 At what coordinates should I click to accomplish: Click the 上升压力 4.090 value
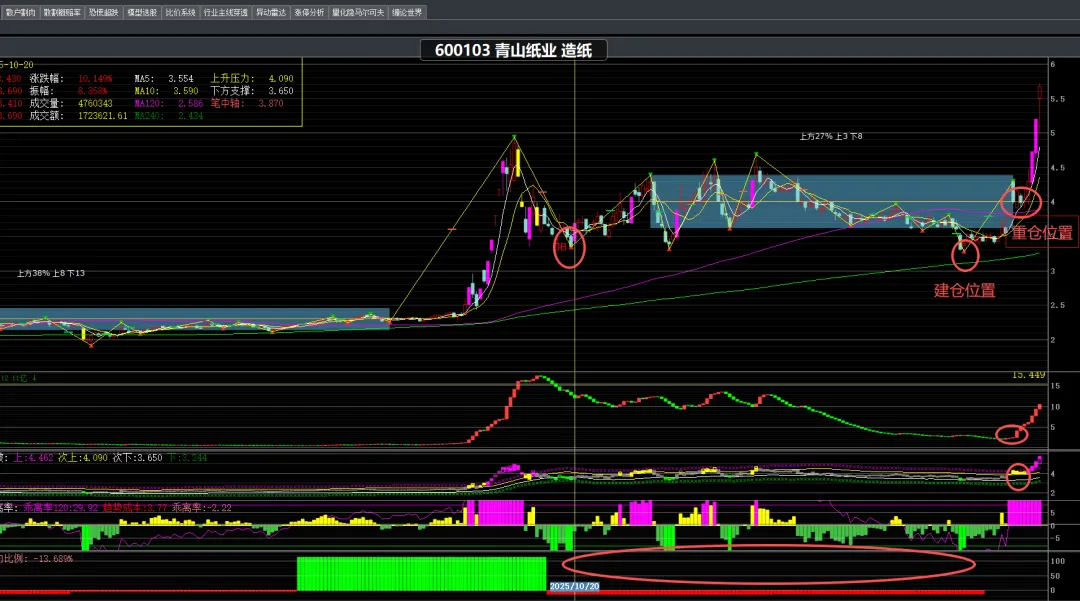280,78
